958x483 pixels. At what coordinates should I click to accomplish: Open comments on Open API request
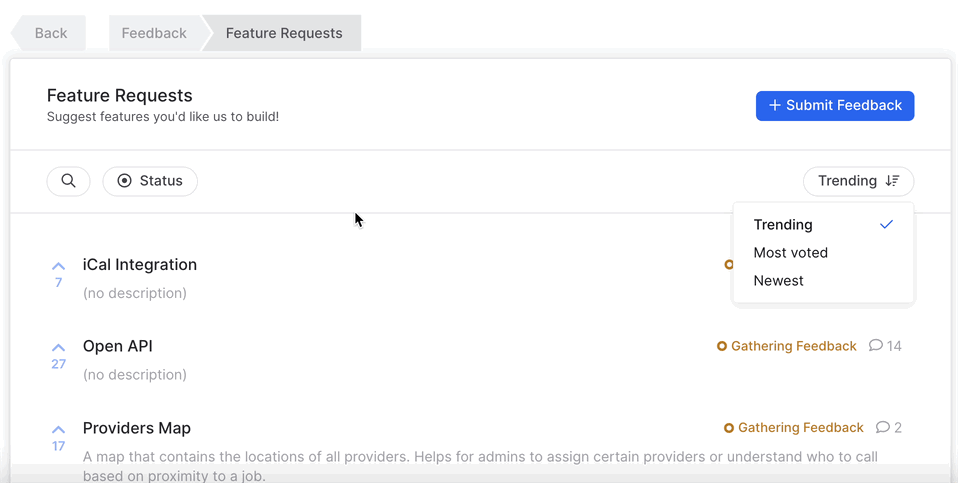pyautogui.click(x=885, y=346)
